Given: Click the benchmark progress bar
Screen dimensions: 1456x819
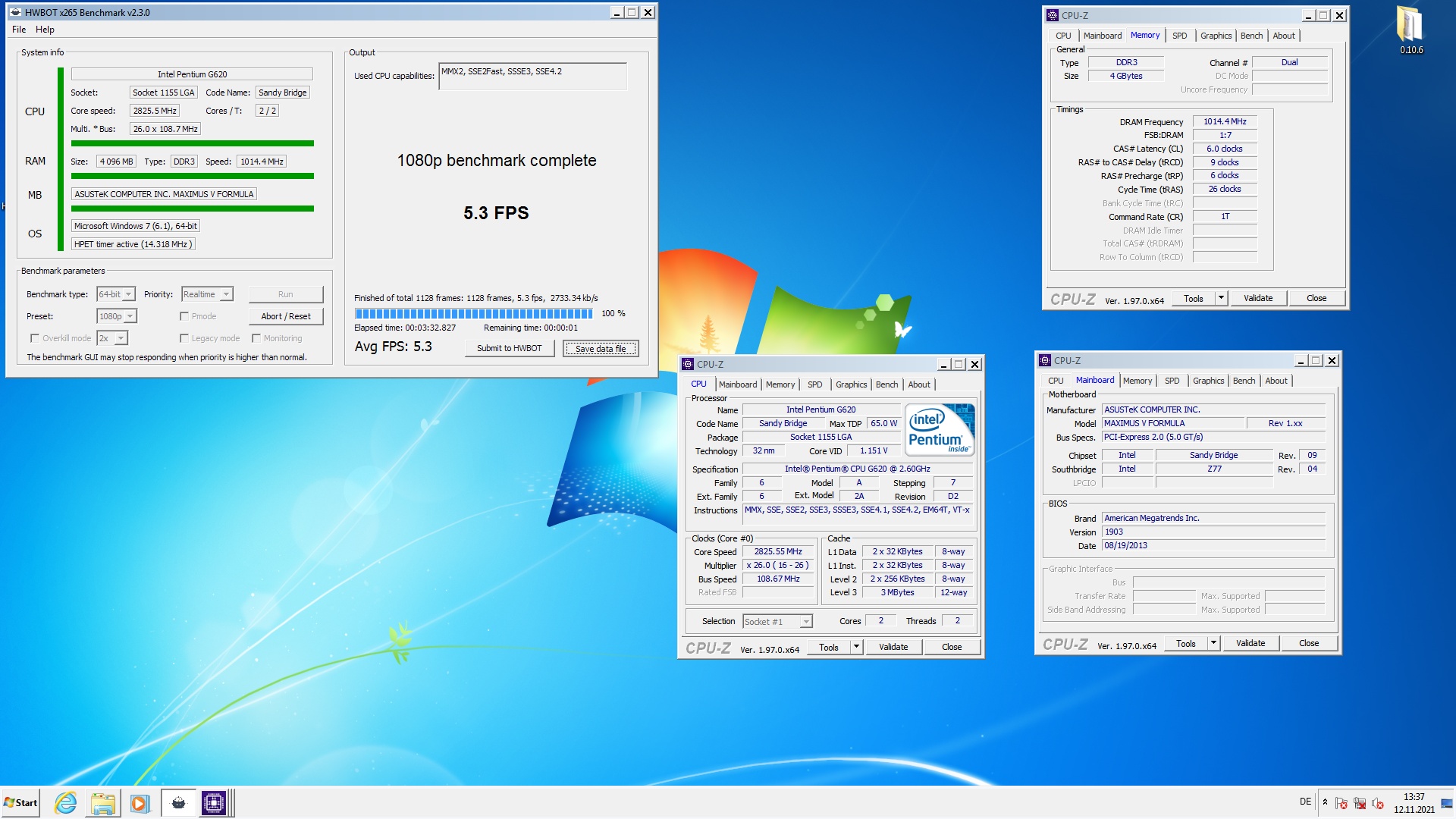Looking at the screenshot, I should [x=474, y=313].
